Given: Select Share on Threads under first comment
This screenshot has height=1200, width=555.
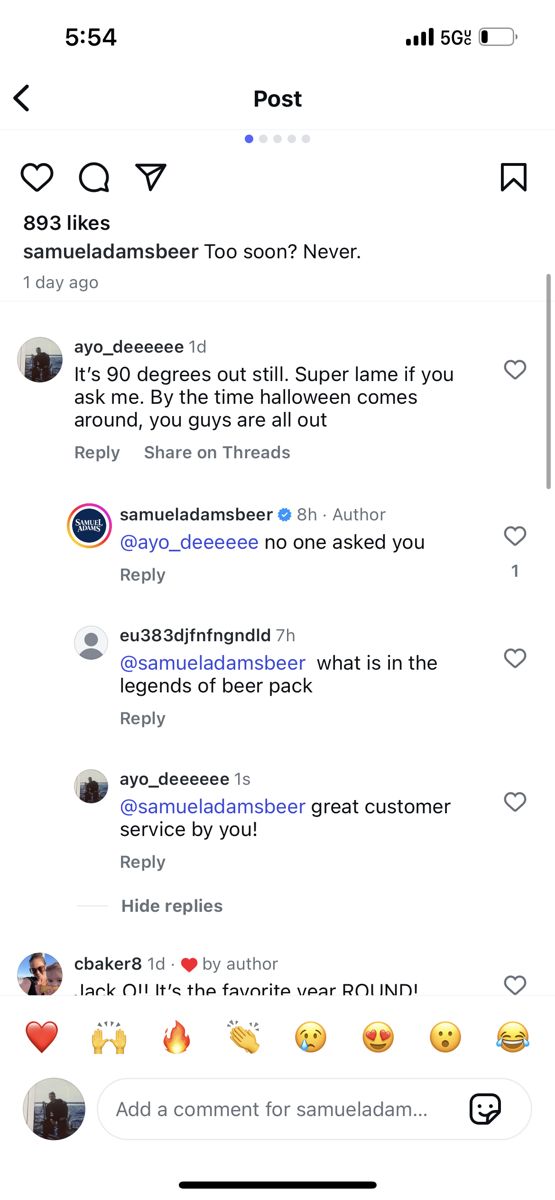Looking at the screenshot, I should 217,453.
